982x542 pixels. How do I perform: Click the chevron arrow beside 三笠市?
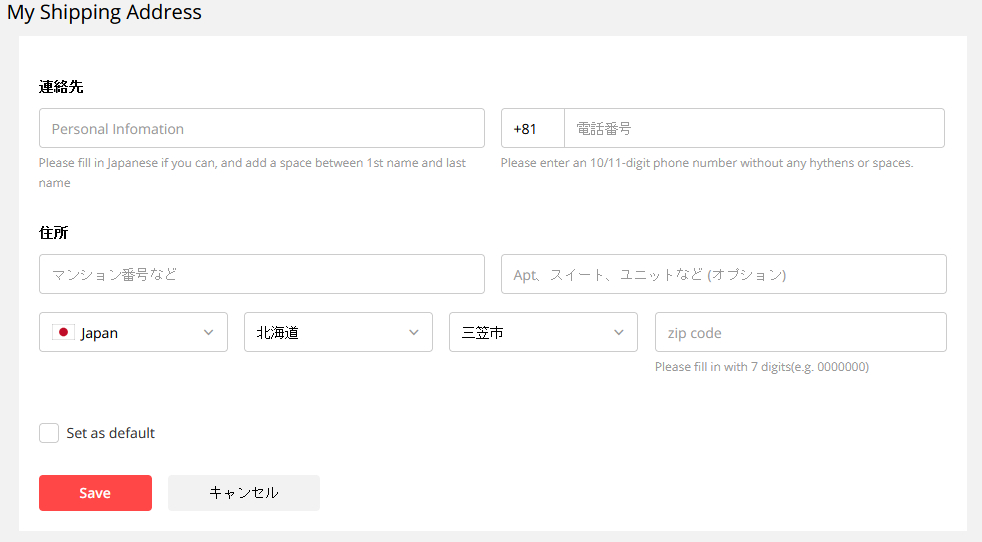[x=619, y=333]
